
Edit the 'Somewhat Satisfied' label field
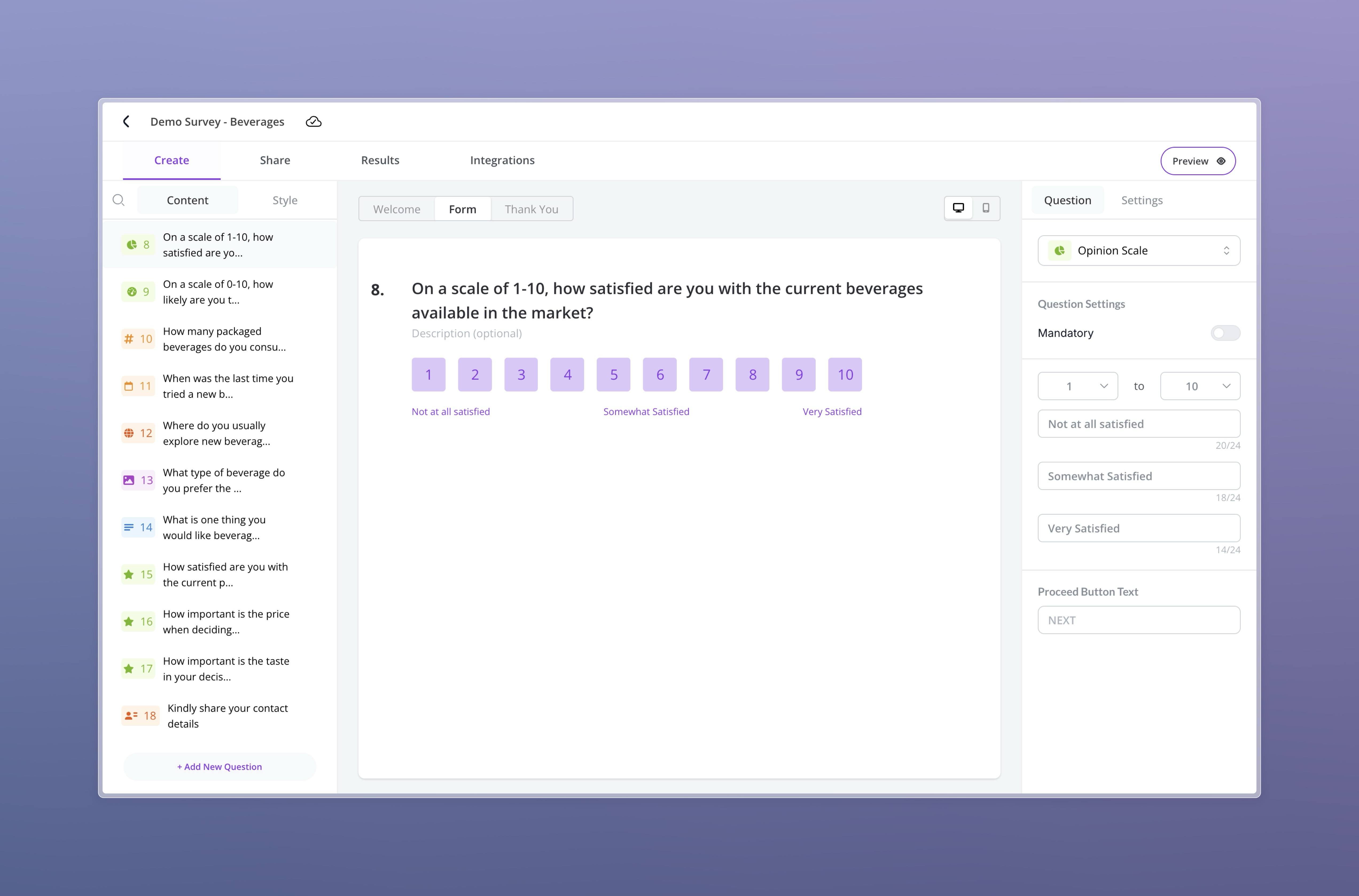click(1139, 476)
